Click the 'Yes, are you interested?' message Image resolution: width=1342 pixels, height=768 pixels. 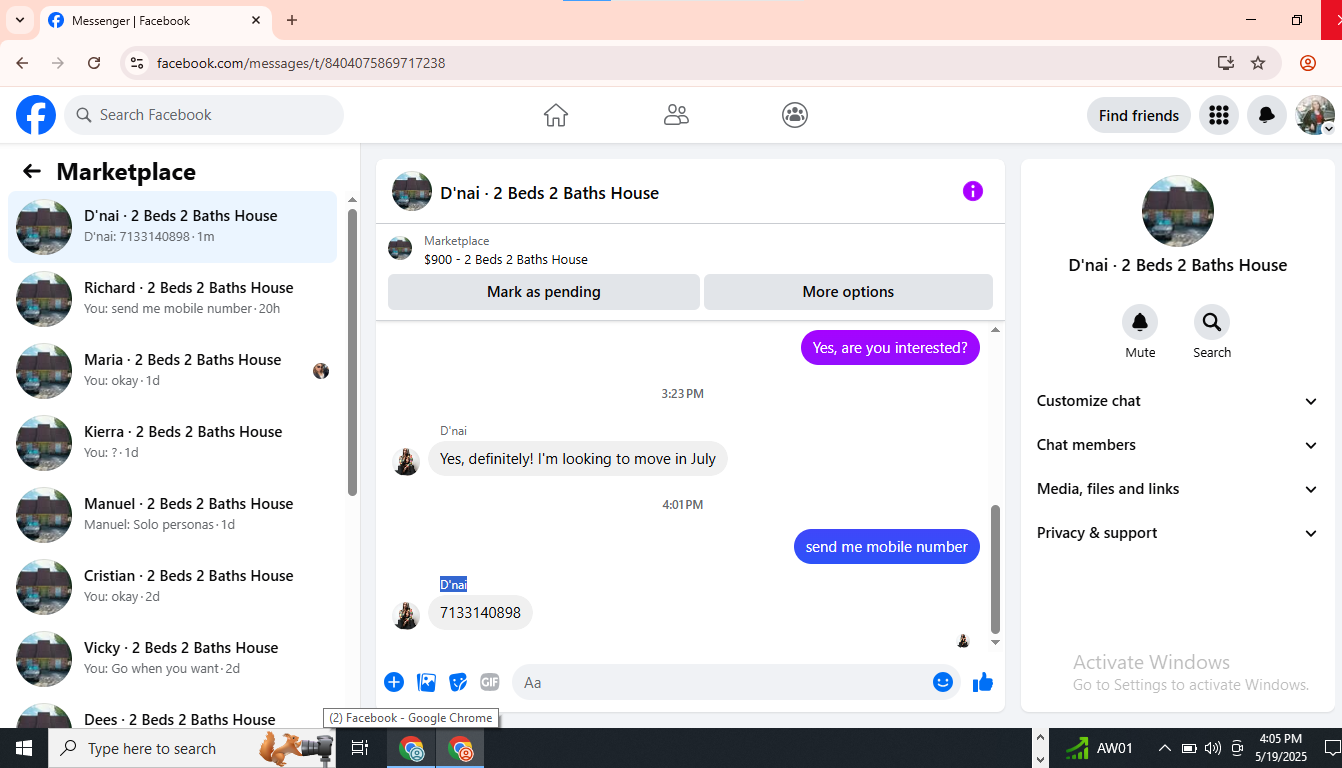[x=890, y=348]
